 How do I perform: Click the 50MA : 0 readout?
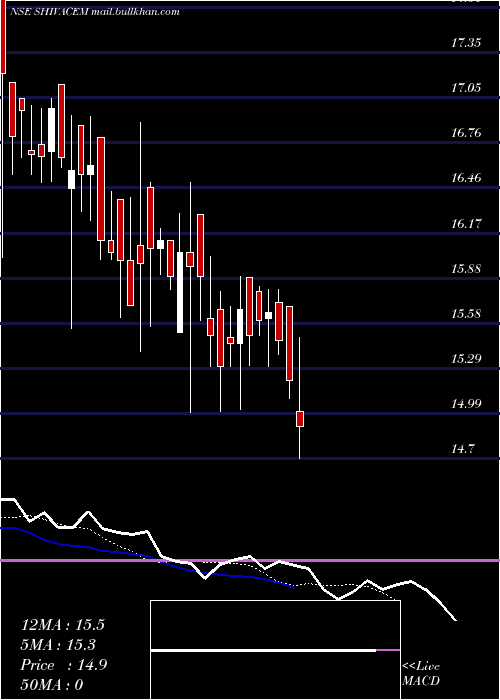point(52,685)
